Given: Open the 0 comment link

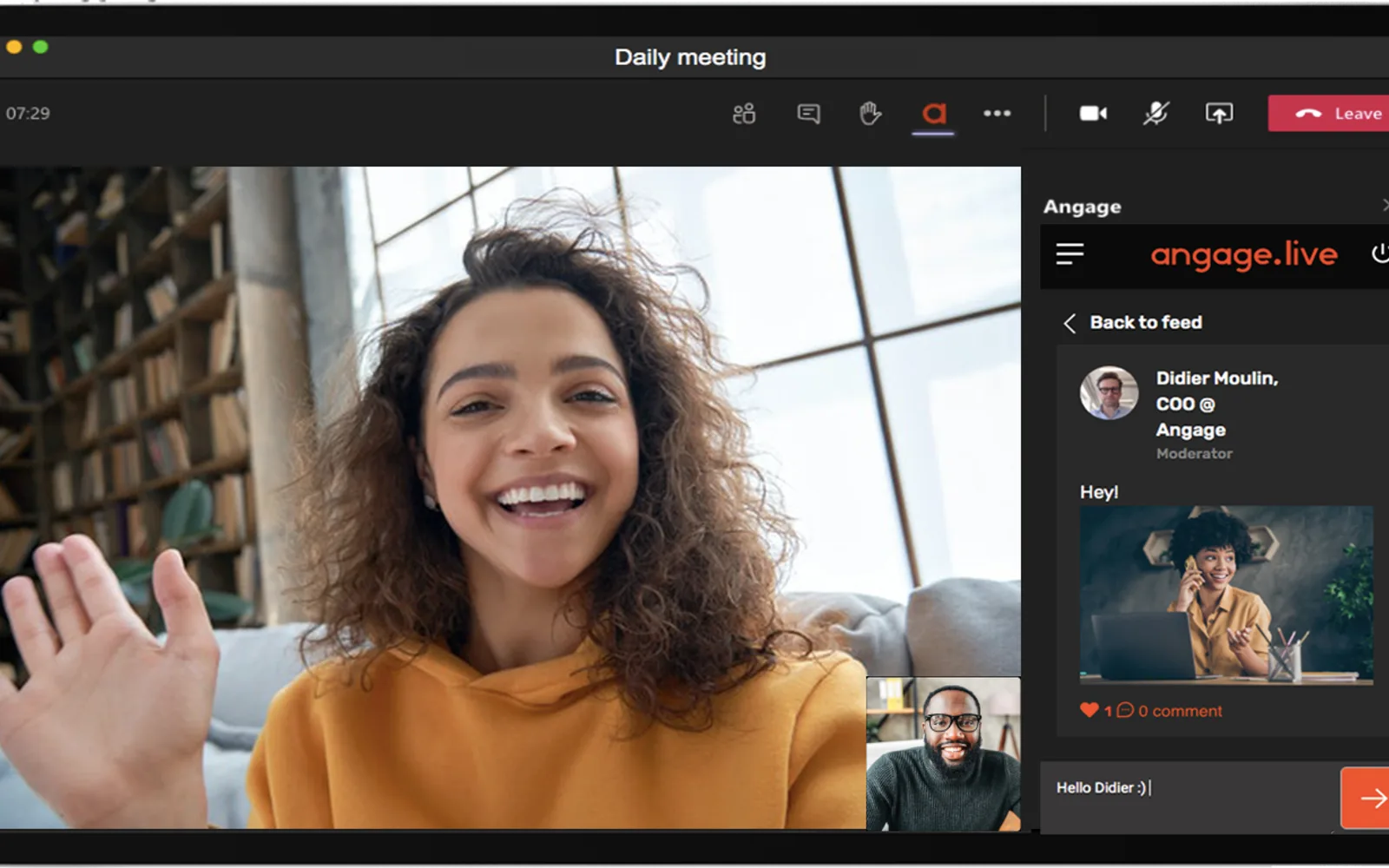Looking at the screenshot, I should (x=1180, y=711).
